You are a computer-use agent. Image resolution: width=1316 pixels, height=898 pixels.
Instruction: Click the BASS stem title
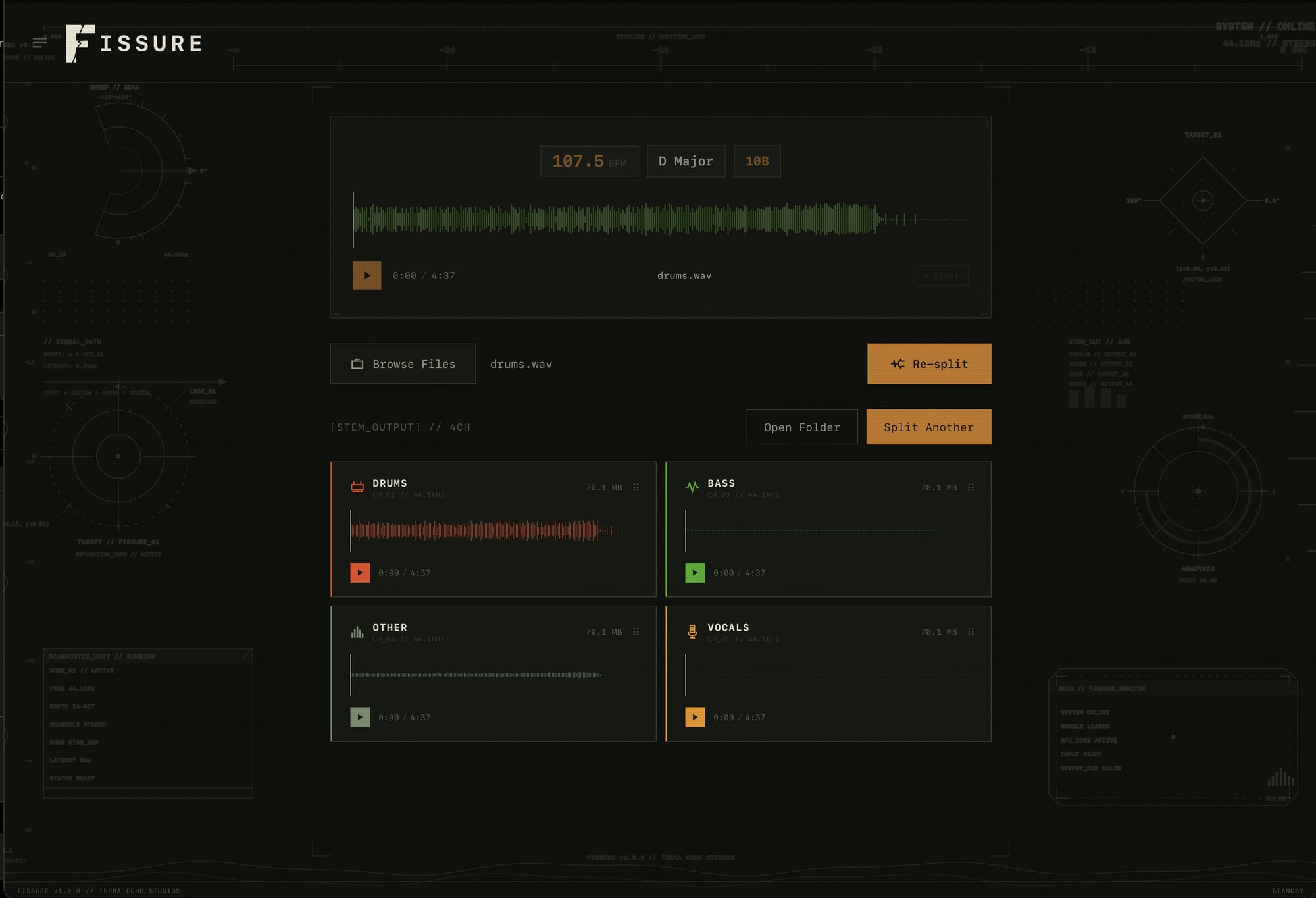[x=721, y=483]
